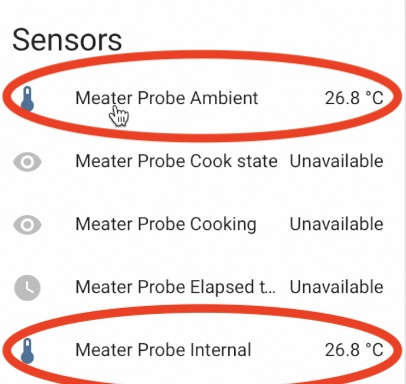
Task: Click Unavailable status for Cook state
Action: pos(337,161)
